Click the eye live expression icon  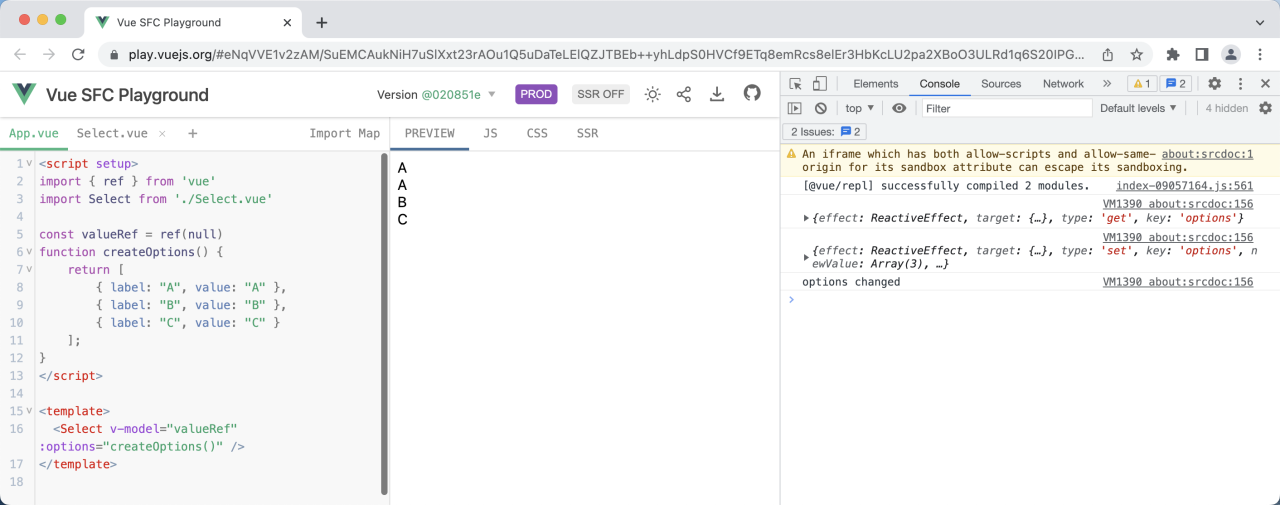[x=899, y=108]
